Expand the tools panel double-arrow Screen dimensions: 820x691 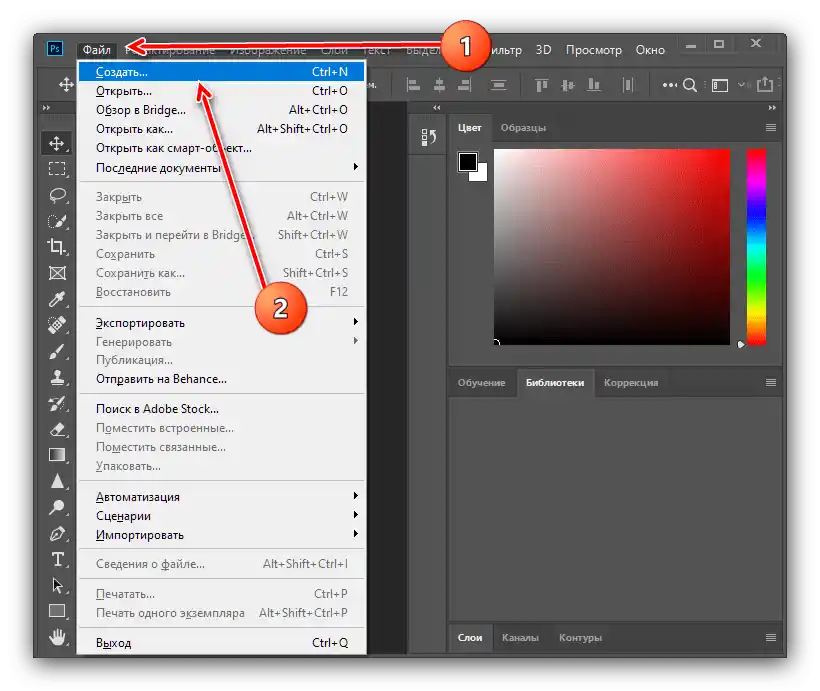point(47,107)
